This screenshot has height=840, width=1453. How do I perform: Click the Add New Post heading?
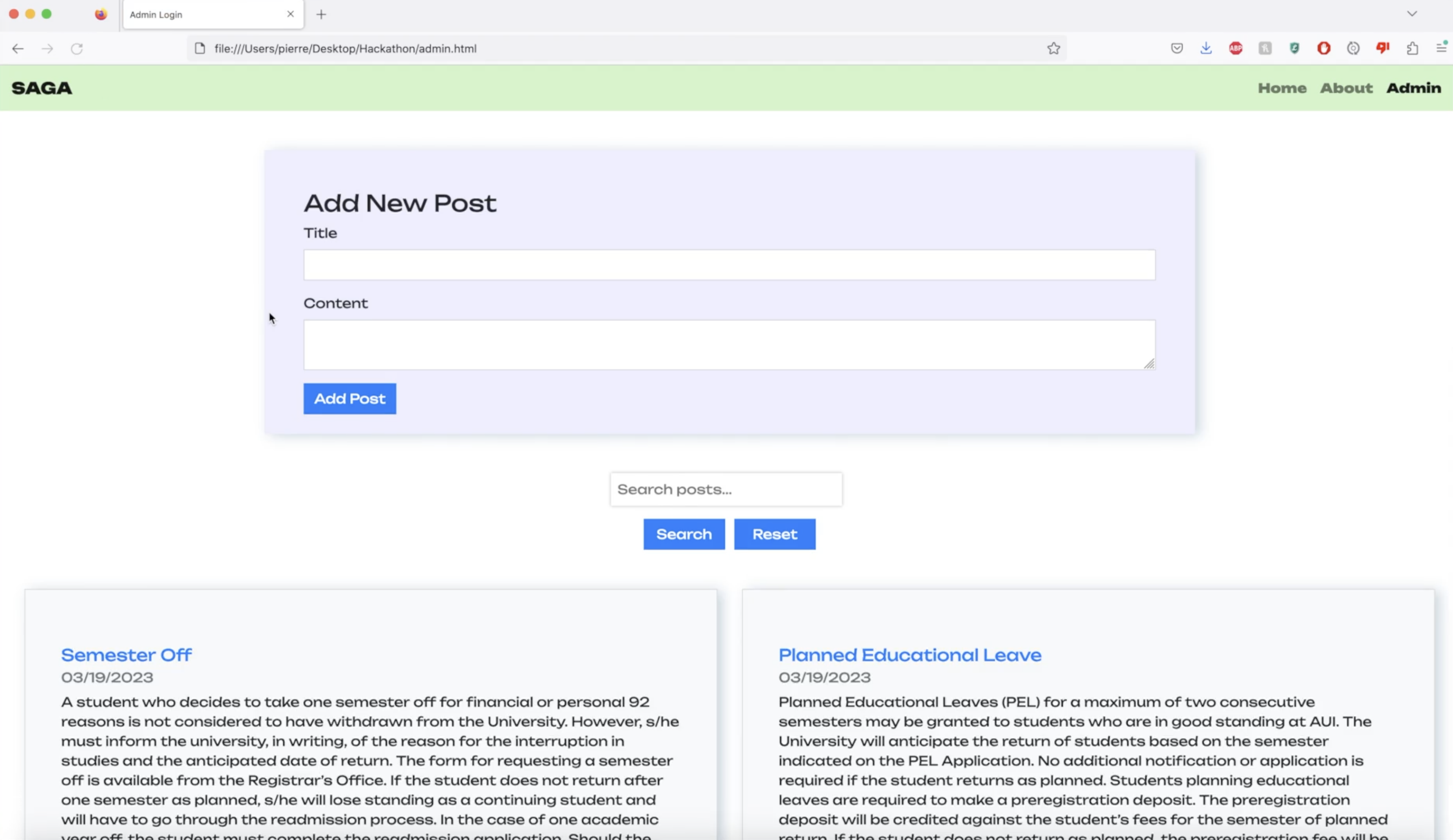(400, 203)
